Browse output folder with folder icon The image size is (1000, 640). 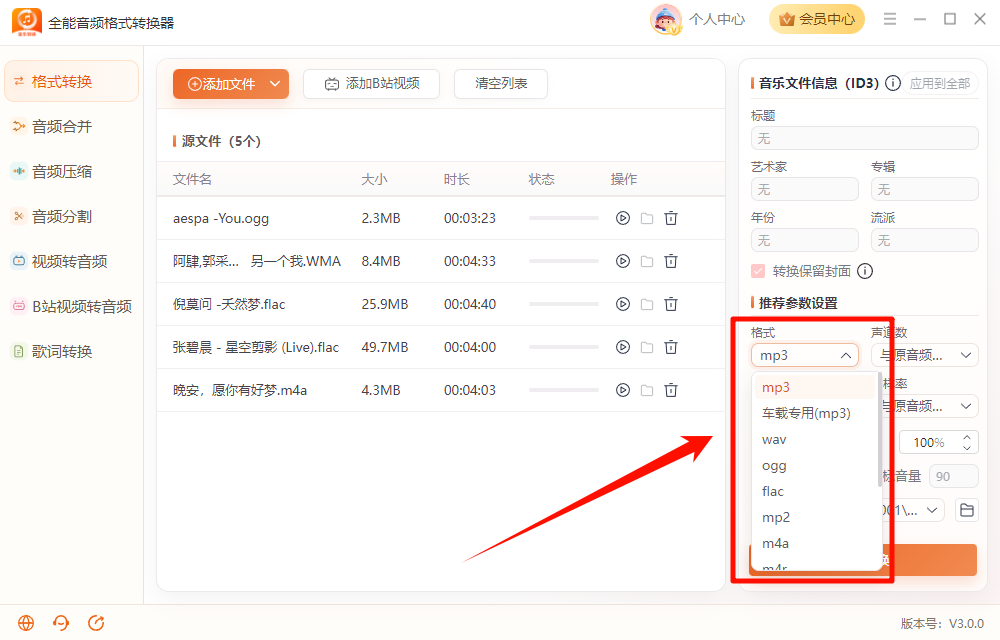[967, 510]
